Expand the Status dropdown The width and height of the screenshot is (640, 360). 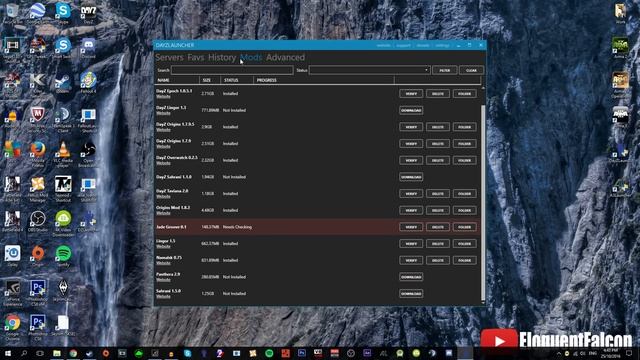369,70
